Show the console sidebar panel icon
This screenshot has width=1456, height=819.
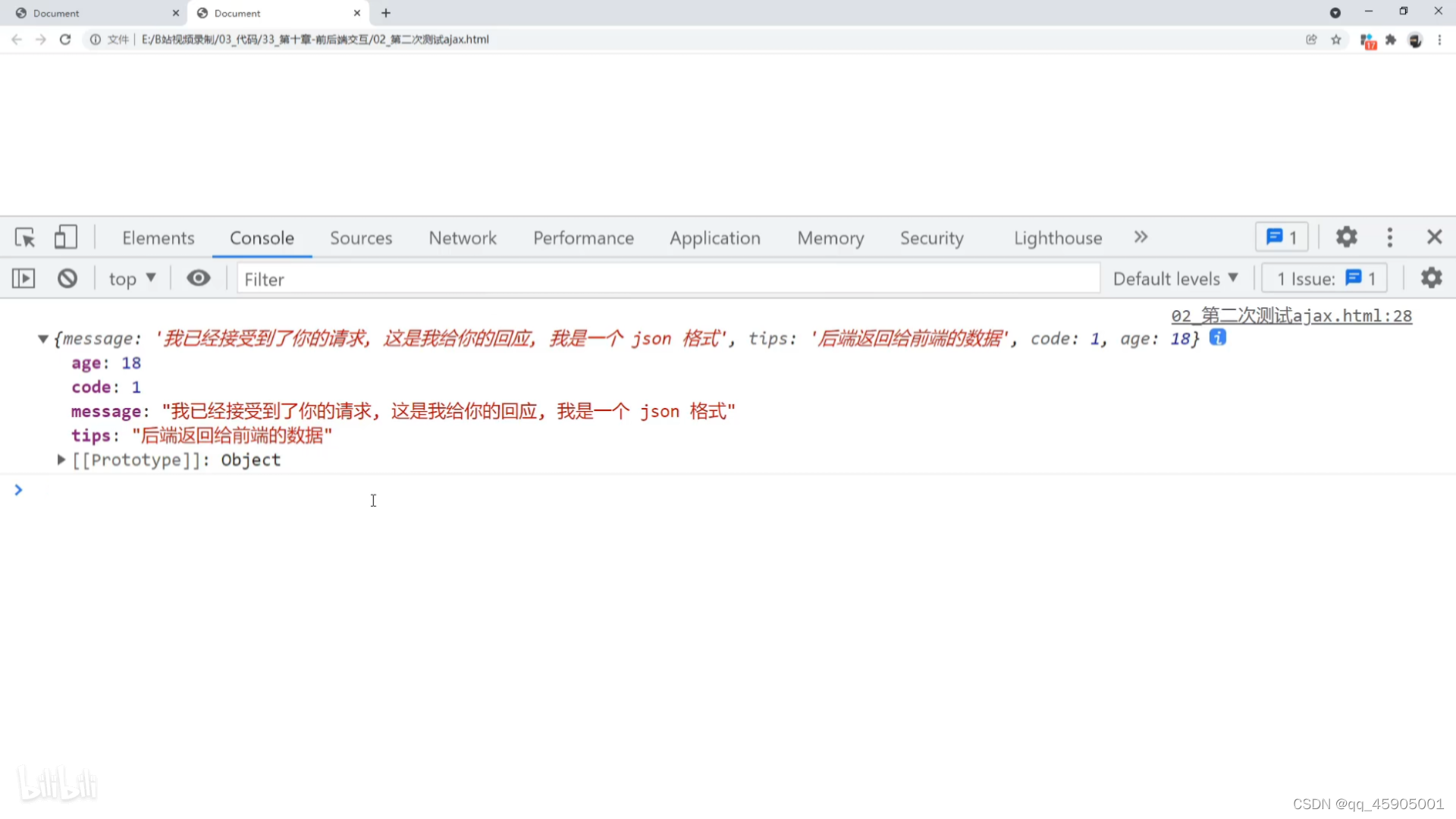[24, 278]
